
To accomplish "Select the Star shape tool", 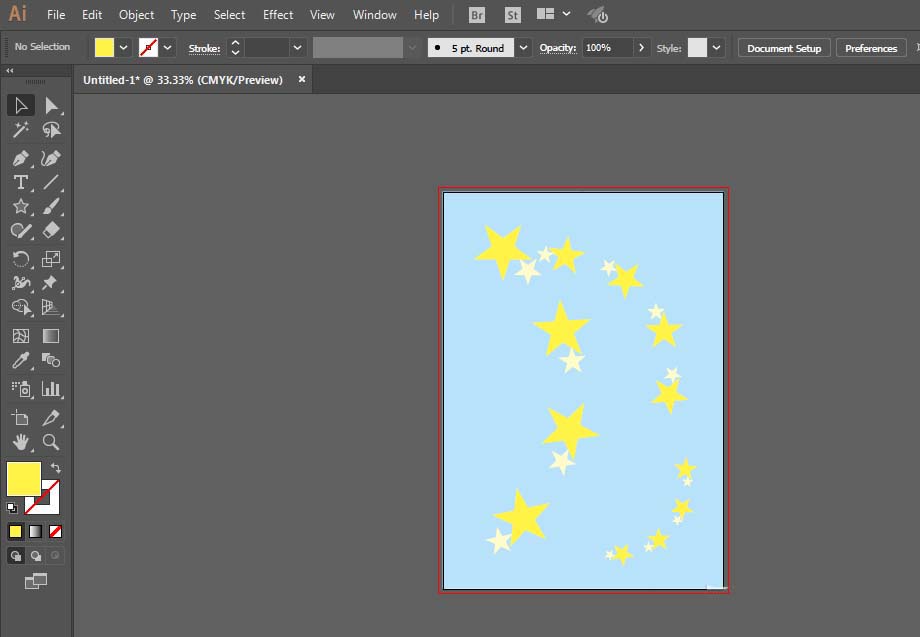I will [x=21, y=206].
